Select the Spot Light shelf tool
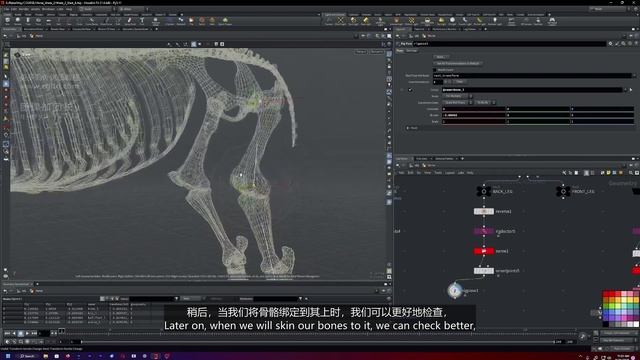The height and width of the screenshot is (360, 640). 353,21
